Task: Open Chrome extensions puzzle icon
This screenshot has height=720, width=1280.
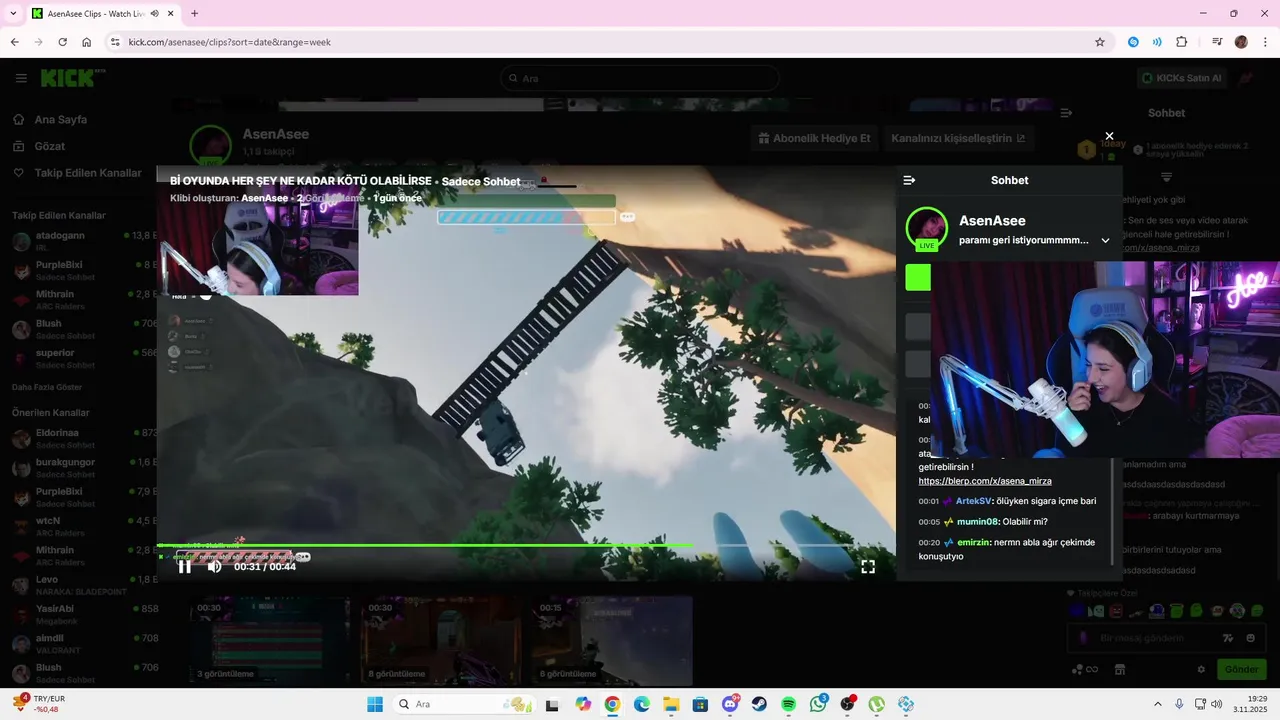Action: pyautogui.click(x=1181, y=42)
